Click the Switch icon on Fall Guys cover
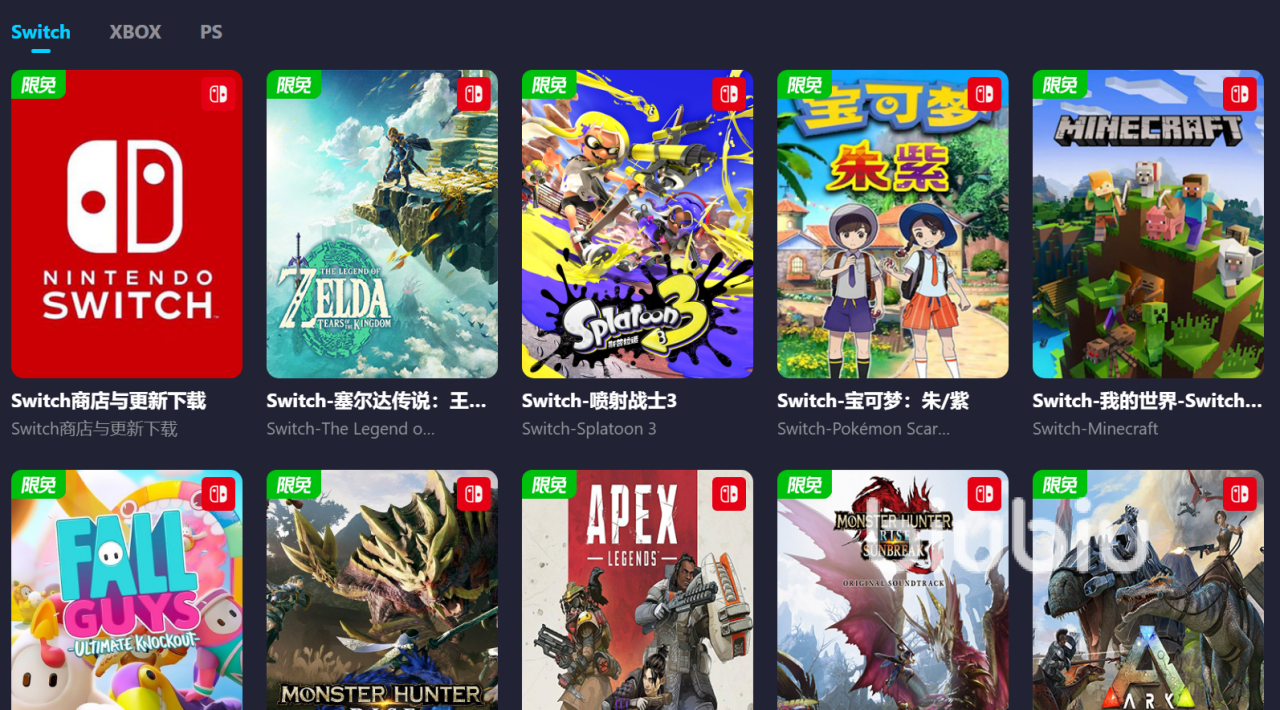The height and width of the screenshot is (710, 1280). 218,494
